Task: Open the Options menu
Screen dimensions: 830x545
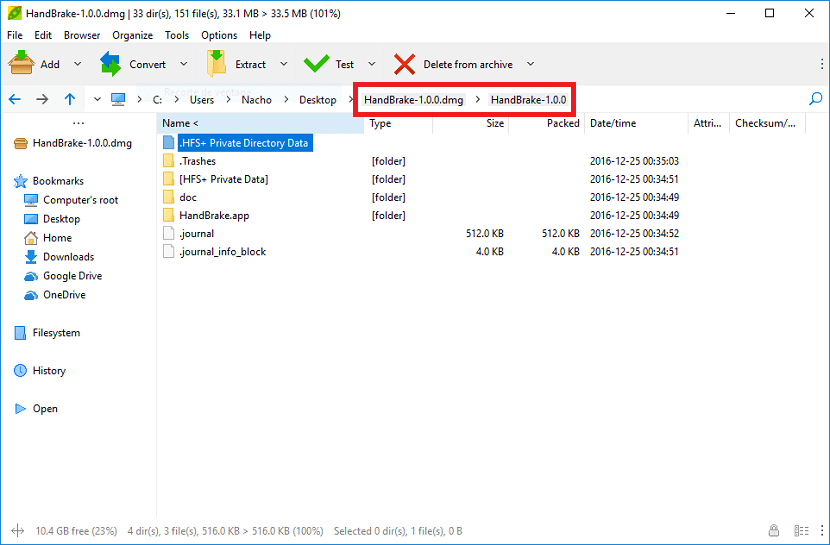Action: (x=219, y=35)
